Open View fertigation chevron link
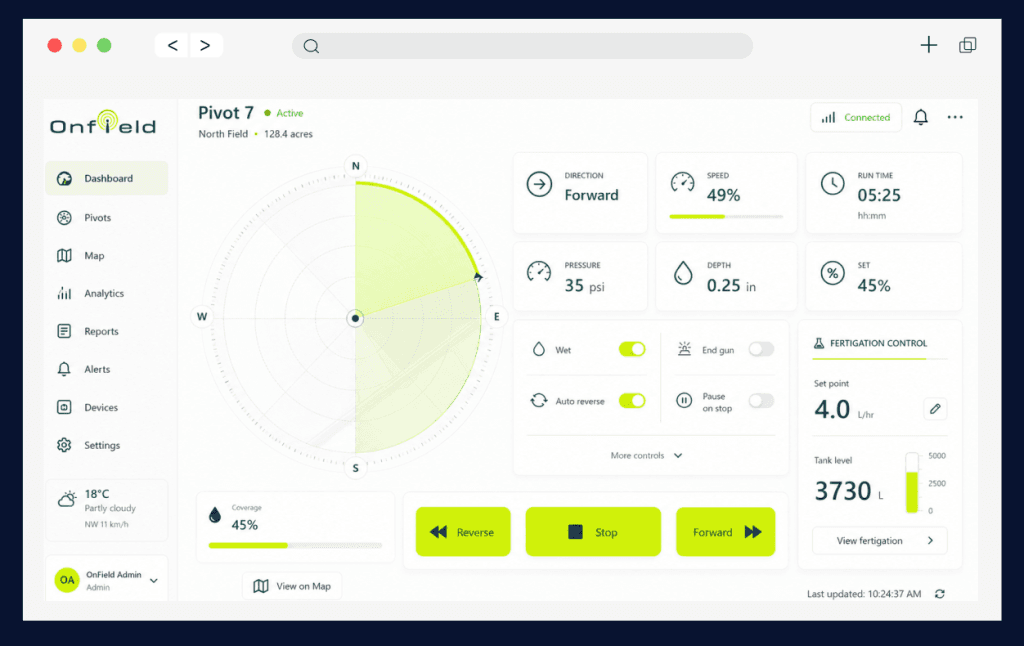Image resolution: width=1024 pixels, height=646 pixels. (879, 541)
